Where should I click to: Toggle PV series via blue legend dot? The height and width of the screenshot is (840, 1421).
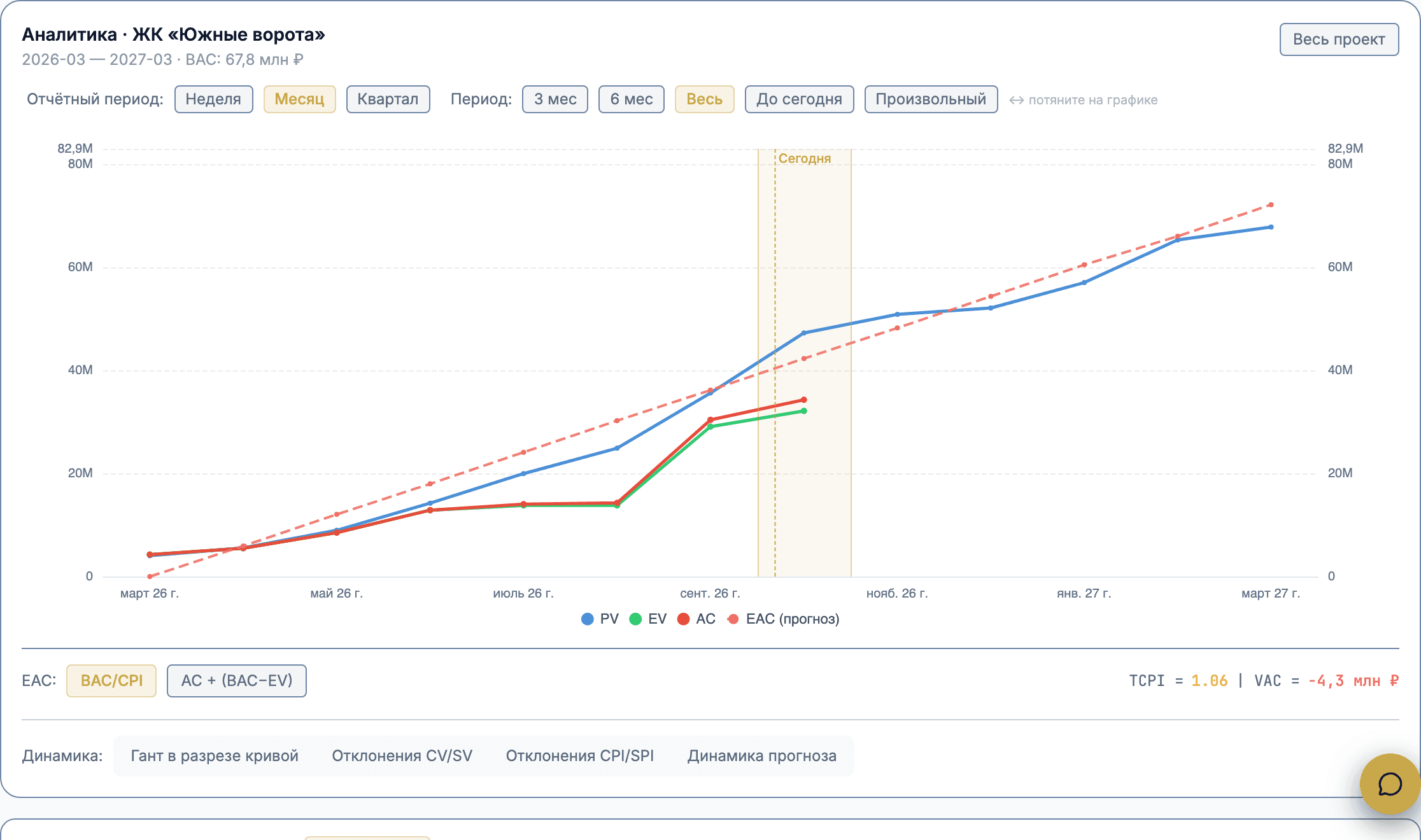pyautogui.click(x=588, y=619)
